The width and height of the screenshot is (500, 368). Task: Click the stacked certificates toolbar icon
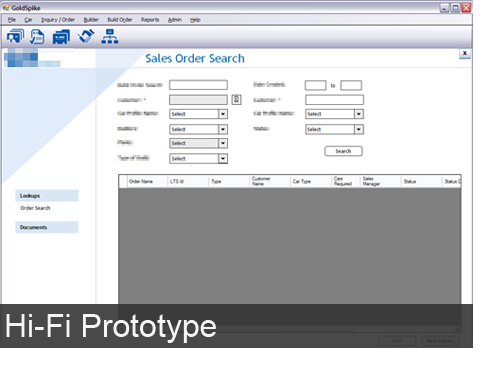click(x=15, y=36)
